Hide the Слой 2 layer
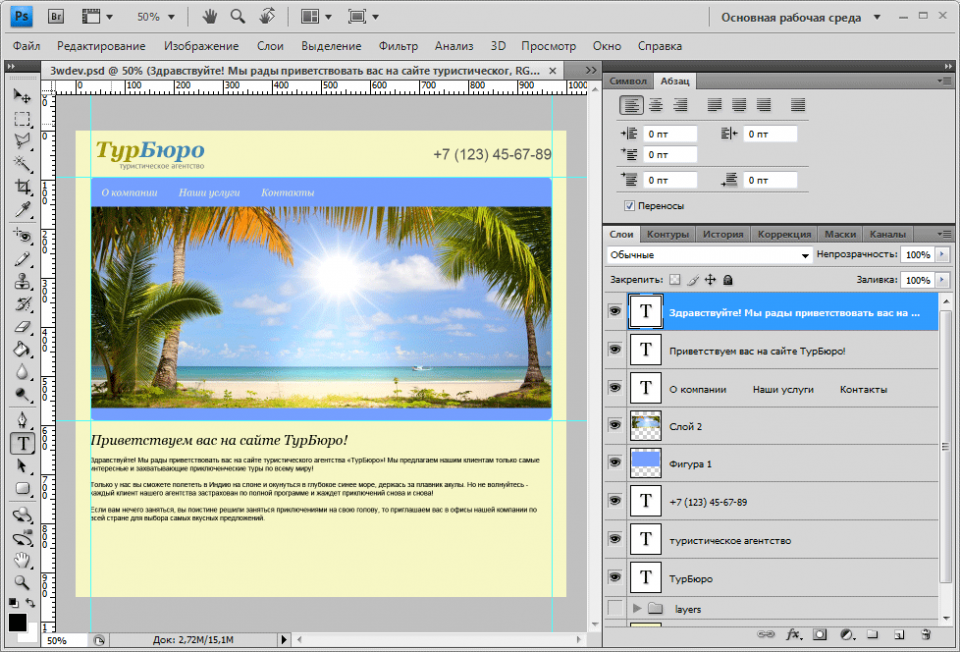This screenshot has height=652, width=960. coord(614,426)
